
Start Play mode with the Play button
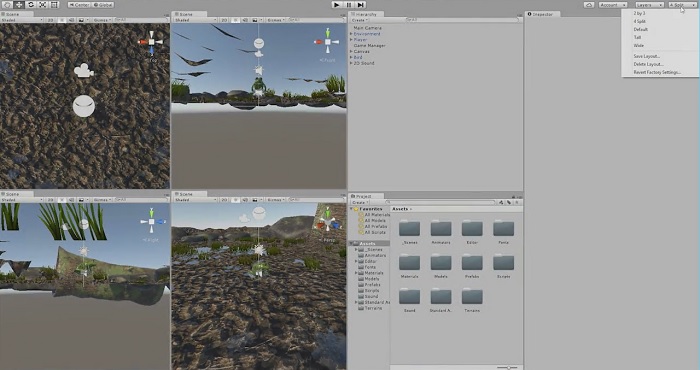[x=337, y=4]
